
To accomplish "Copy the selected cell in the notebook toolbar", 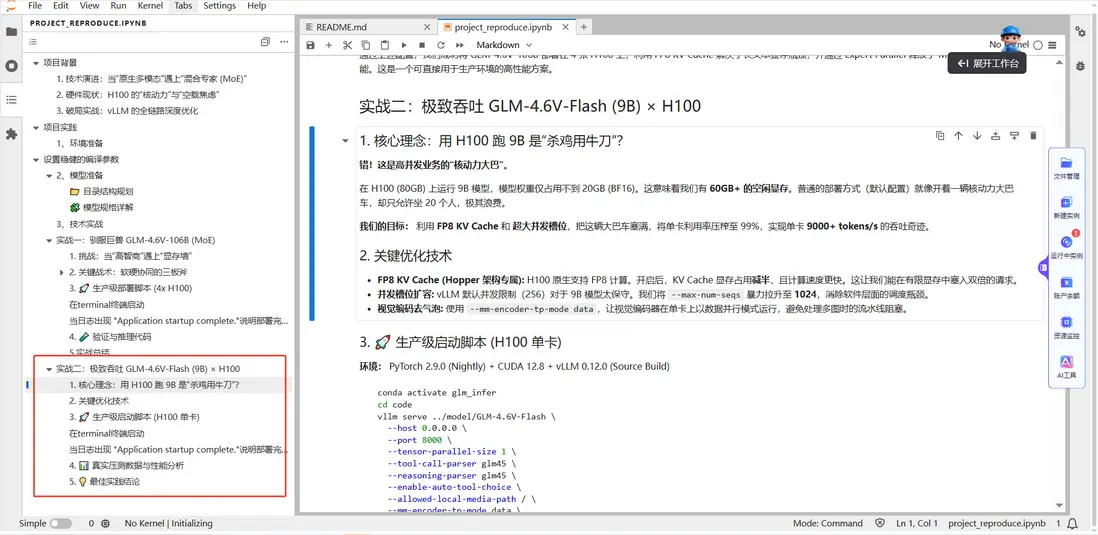I will (366, 45).
